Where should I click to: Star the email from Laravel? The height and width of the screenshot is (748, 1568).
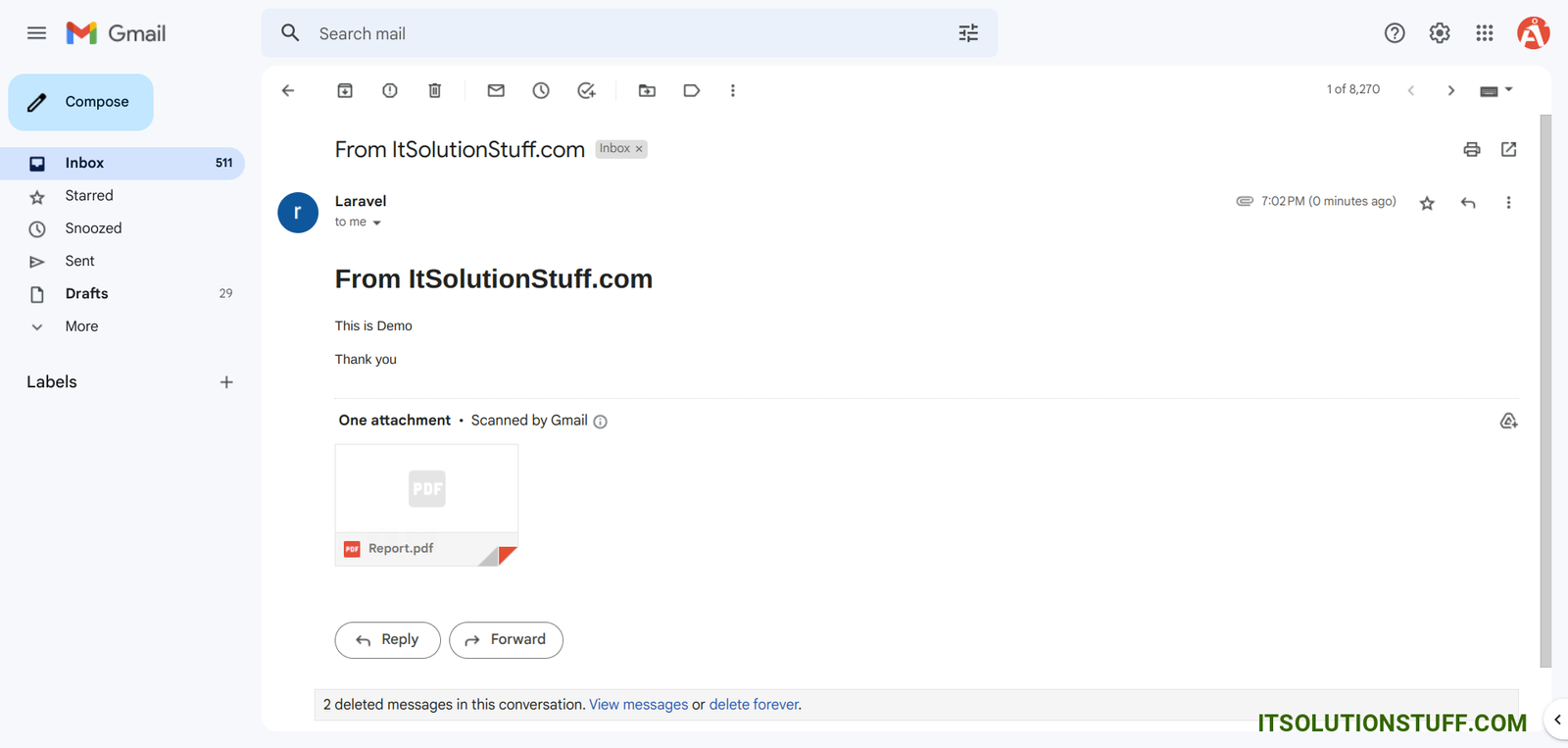pos(1427,203)
